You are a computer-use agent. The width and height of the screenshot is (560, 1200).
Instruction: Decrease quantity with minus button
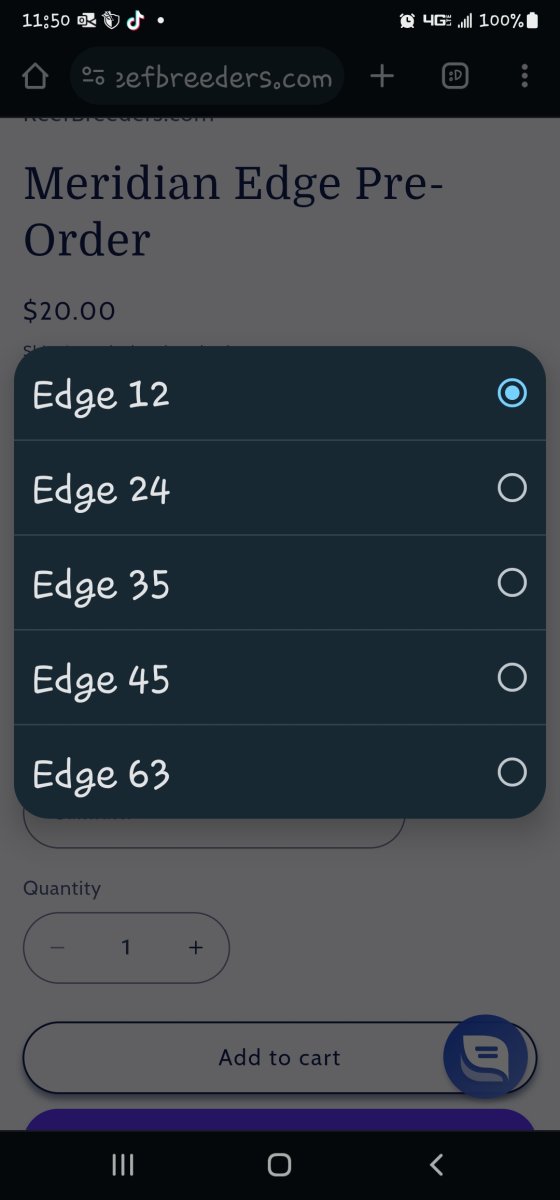point(58,948)
